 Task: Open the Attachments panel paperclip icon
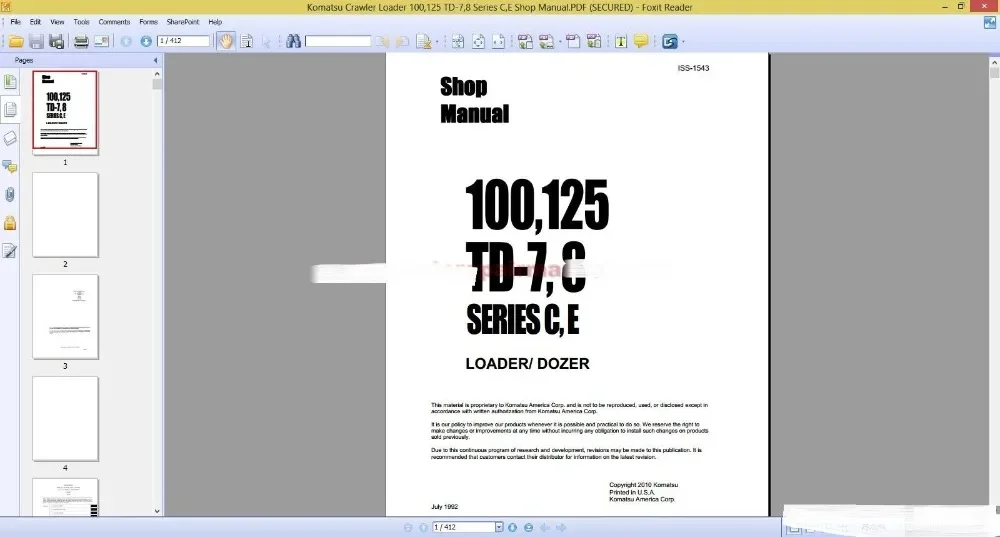coord(10,195)
